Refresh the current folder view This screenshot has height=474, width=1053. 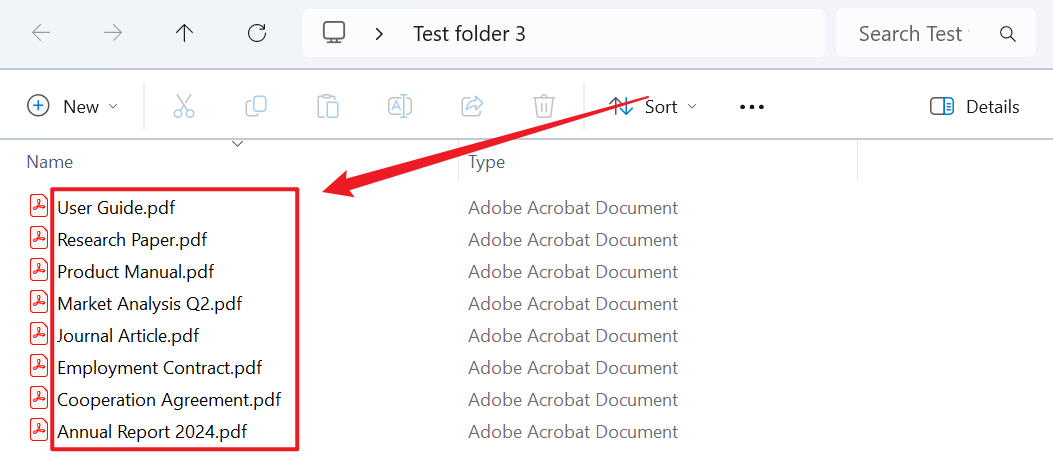tap(257, 33)
